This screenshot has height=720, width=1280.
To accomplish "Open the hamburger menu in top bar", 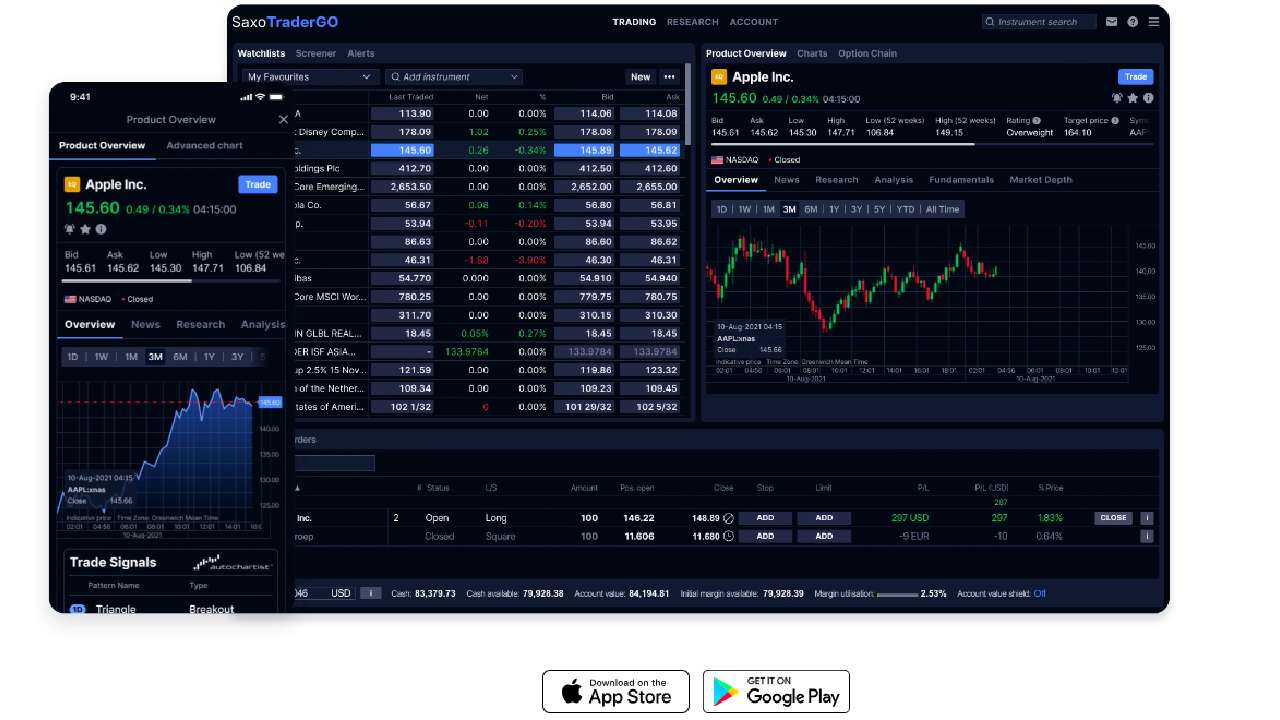I will click(x=1153, y=22).
